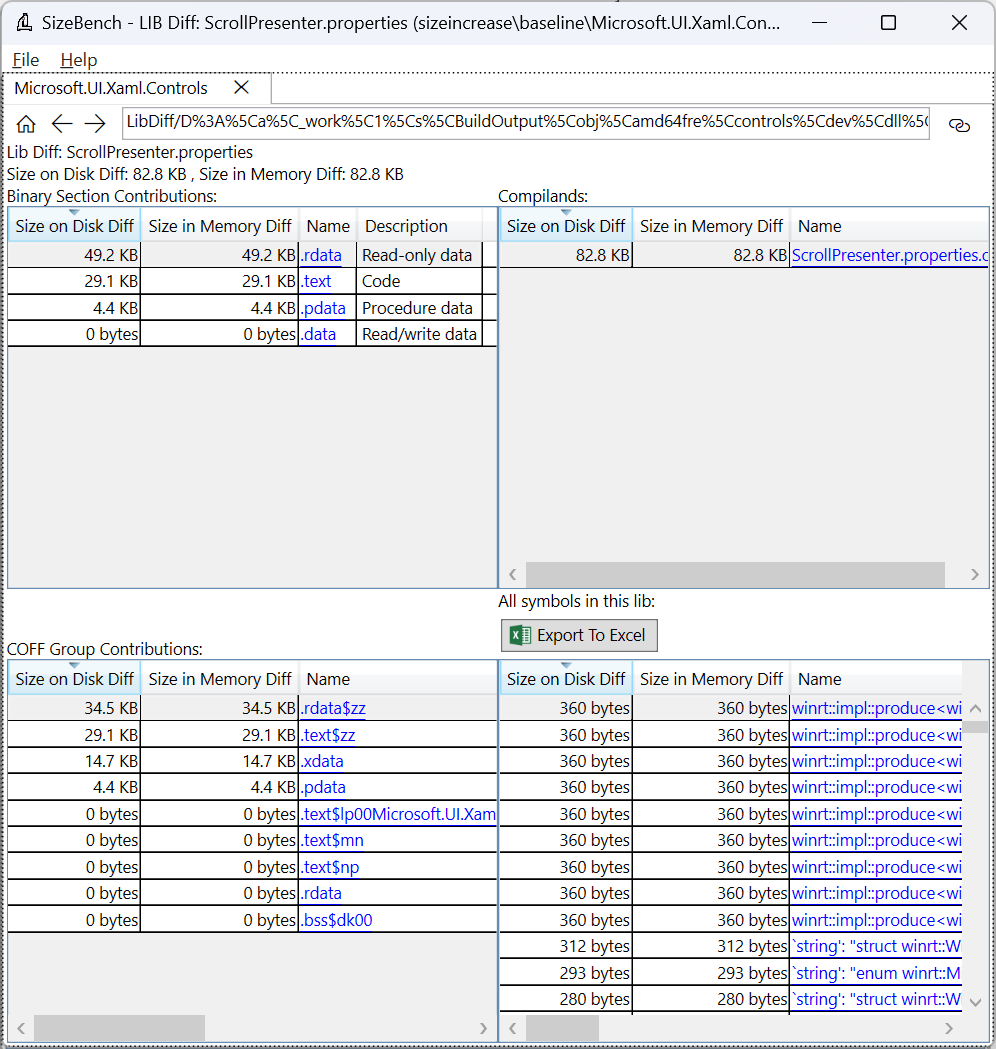This screenshot has width=996, height=1049.
Task: Click the LibDiff address bar field
Action: coord(526,124)
